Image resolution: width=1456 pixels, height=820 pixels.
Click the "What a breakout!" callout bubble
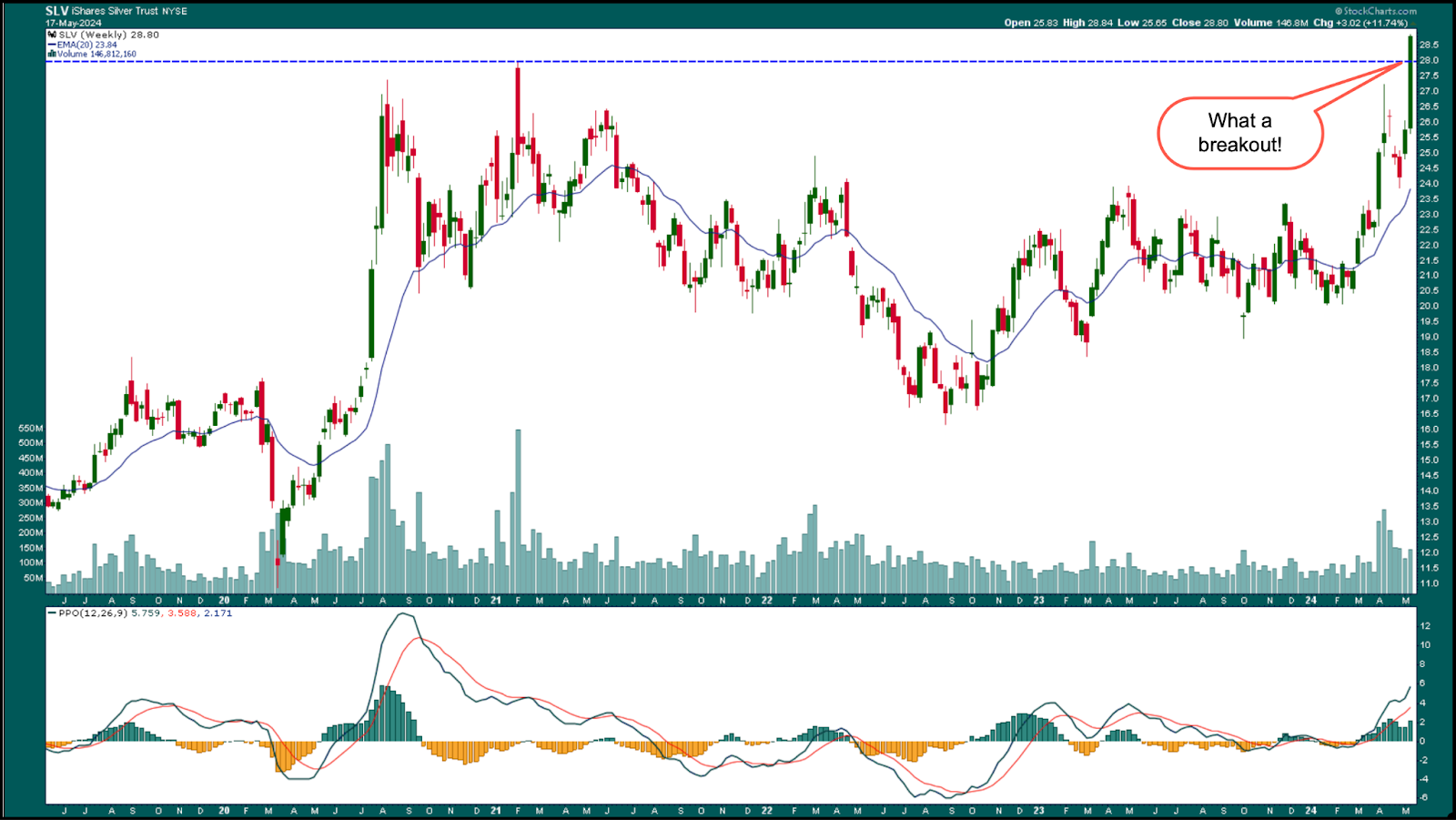point(1239,133)
